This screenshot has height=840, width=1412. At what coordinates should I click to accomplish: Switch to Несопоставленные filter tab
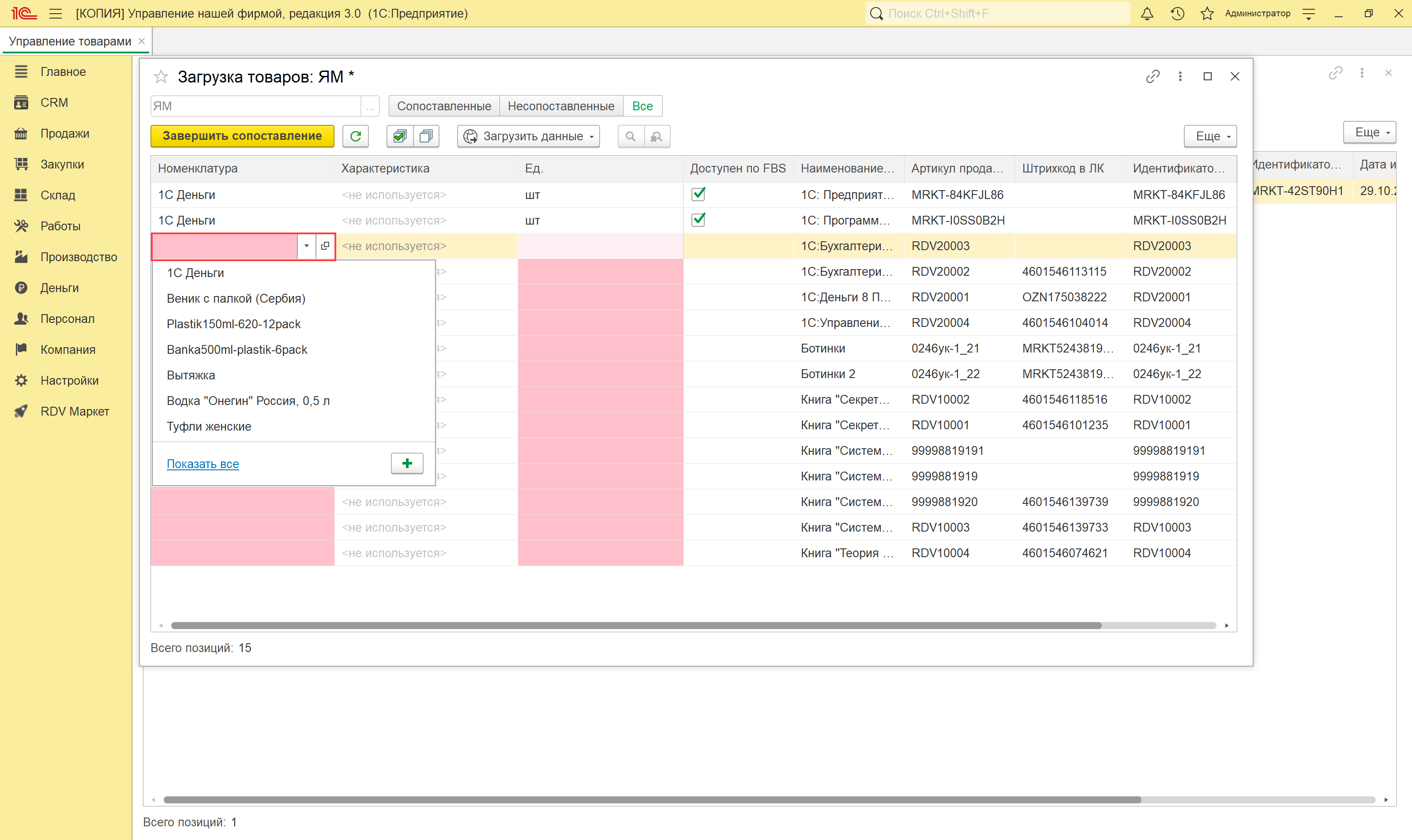tap(560, 106)
